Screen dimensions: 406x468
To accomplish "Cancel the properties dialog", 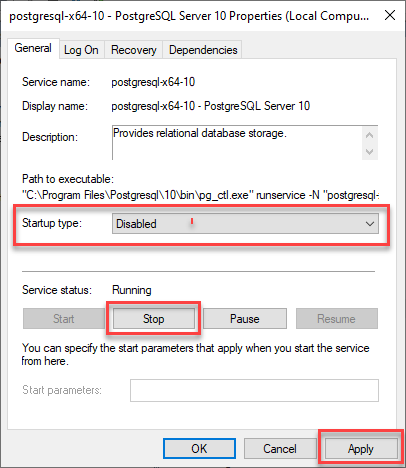I will point(280,449).
